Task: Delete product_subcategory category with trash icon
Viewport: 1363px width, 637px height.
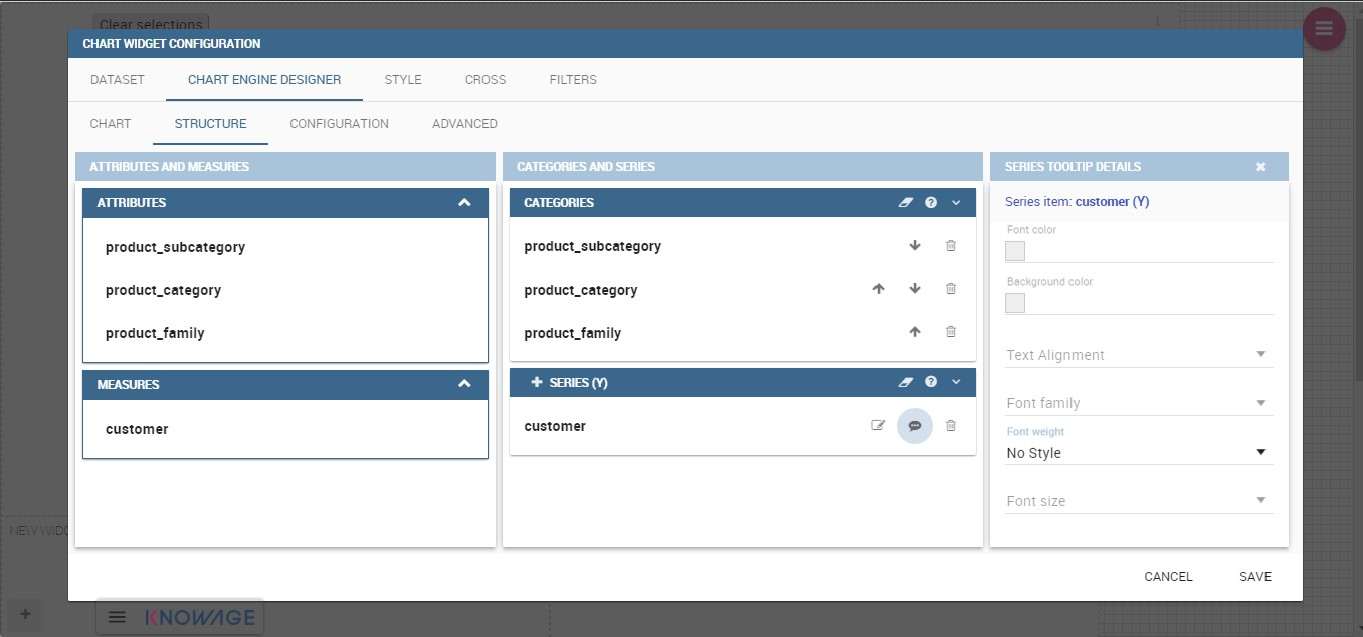Action: tap(951, 246)
